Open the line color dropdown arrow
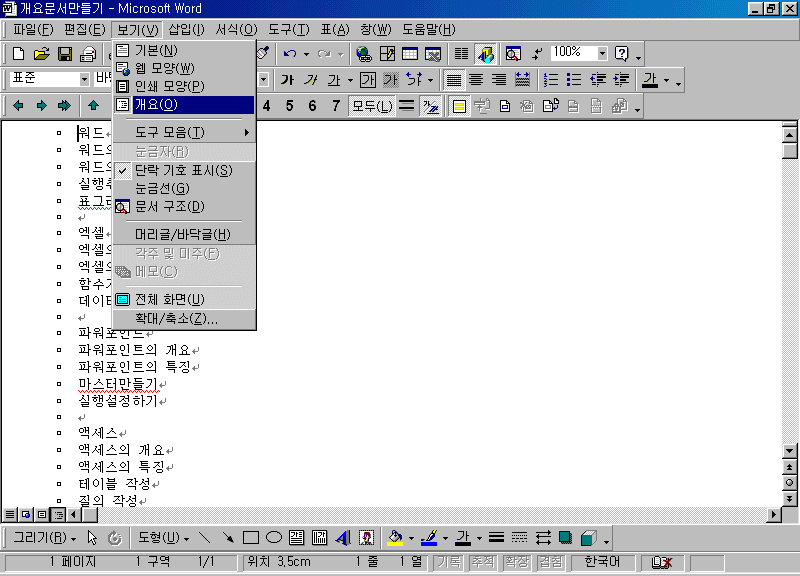The height and width of the screenshot is (576, 800). [x=445, y=538]
